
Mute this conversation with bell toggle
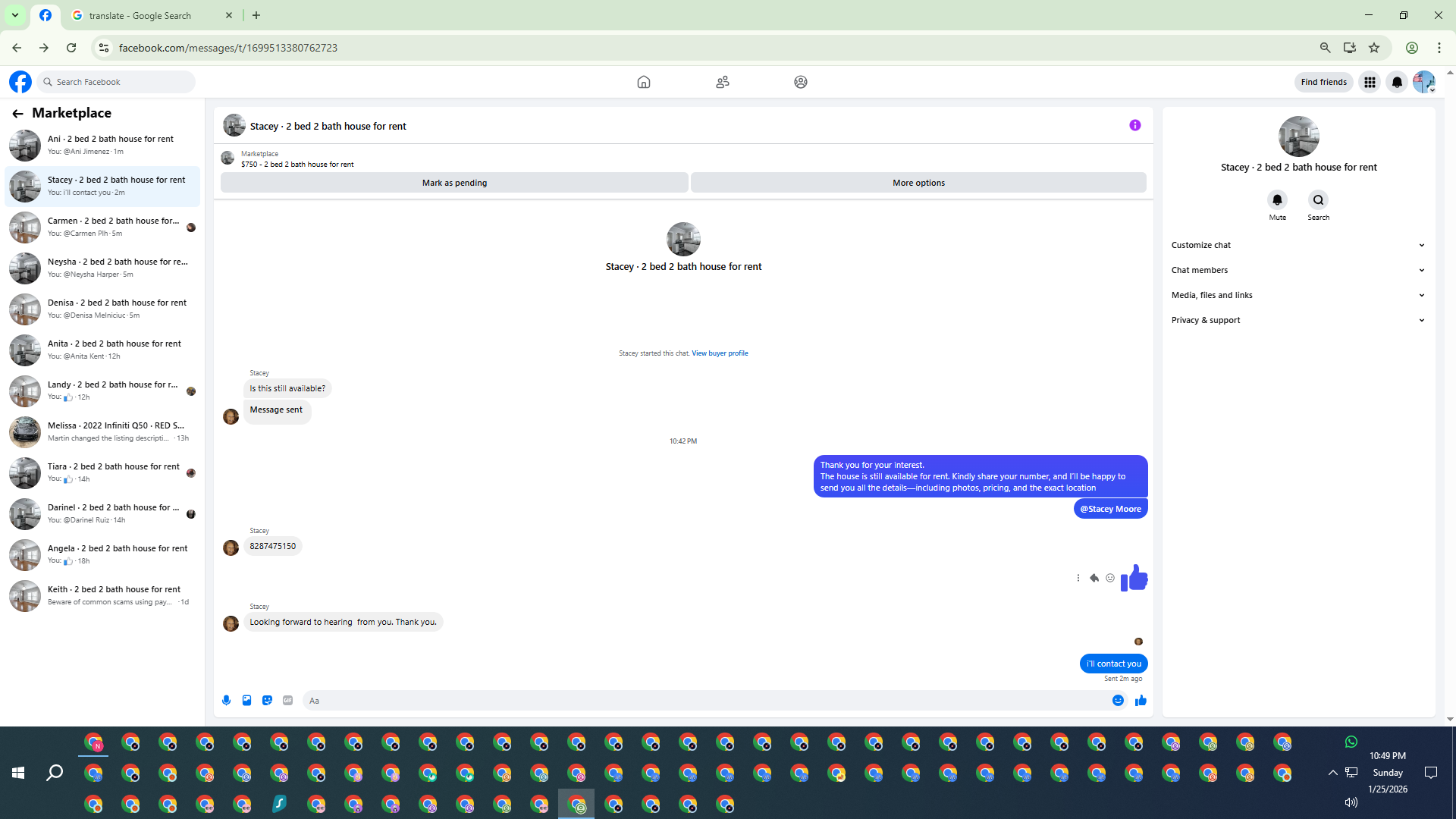pyautogui.click(x=1277, y=200)
